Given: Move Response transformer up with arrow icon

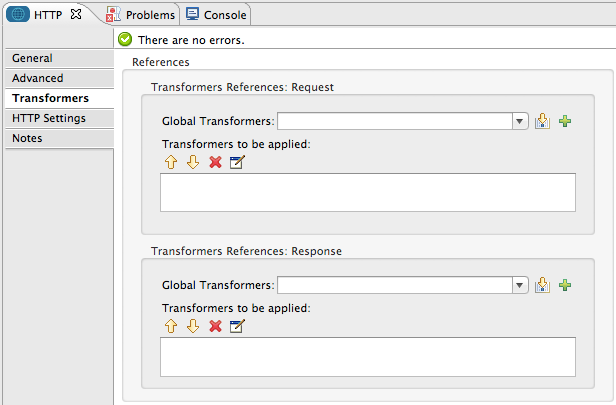Looking at the screenshot, I should click(x=171, y=326).
